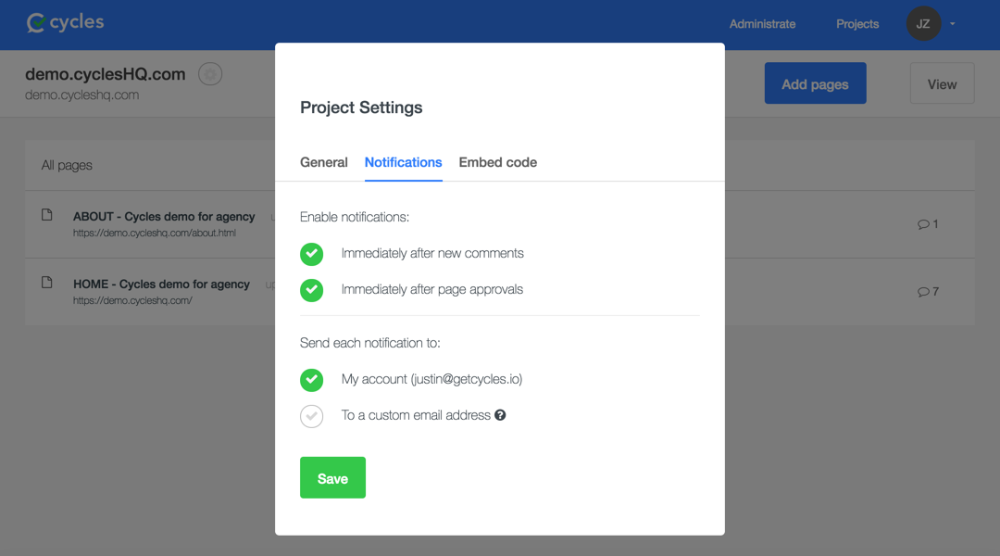Click the https://demo.cycleshq.com/ URL text

coord(133,301)
